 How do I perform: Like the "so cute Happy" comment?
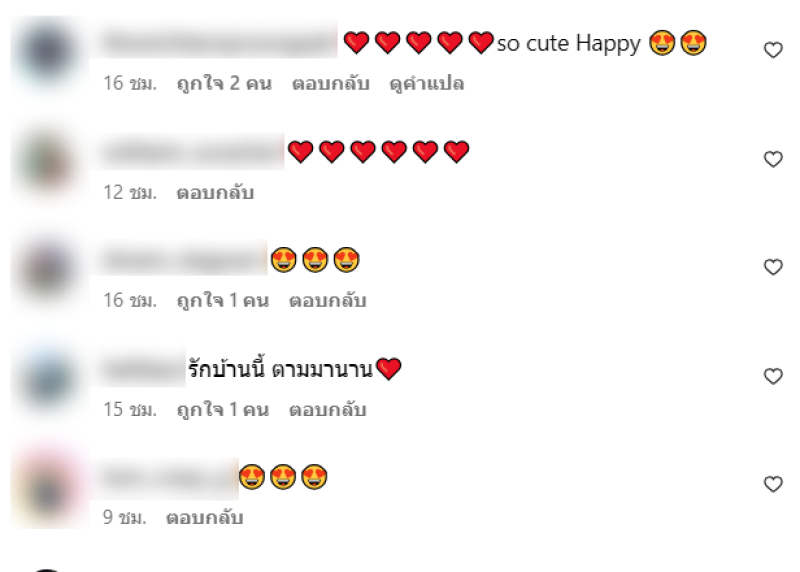[x=773, y=50]
